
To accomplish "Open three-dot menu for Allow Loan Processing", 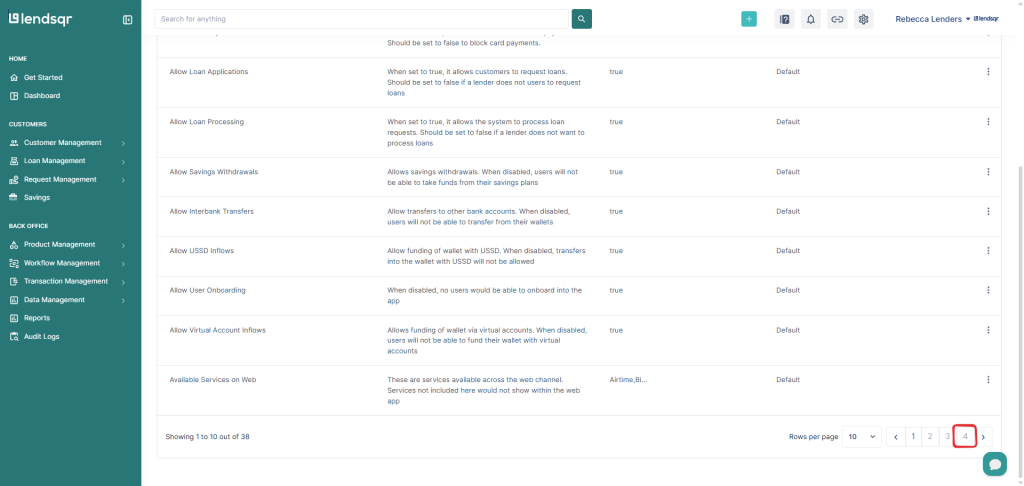I will [x=988, y=122].
